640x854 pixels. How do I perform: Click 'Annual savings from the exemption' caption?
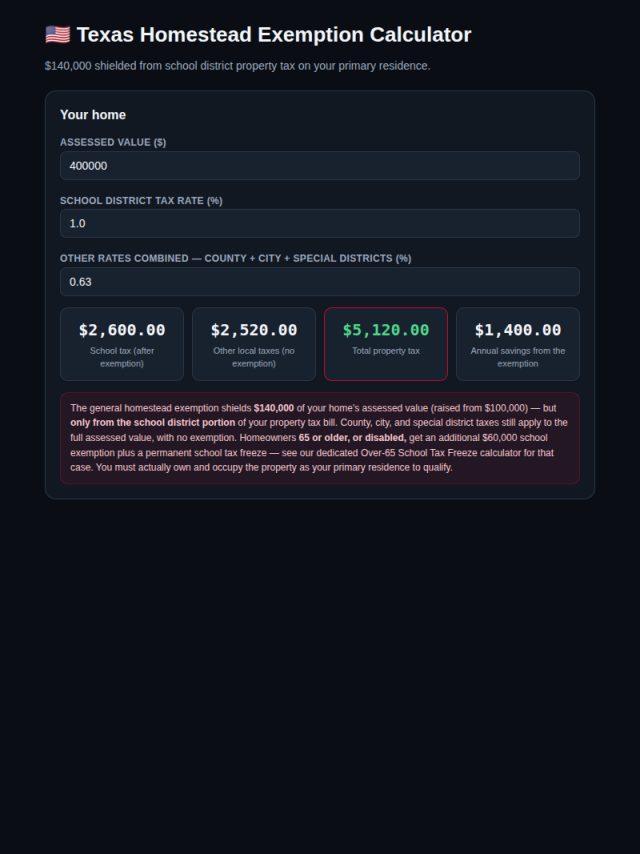pos(518,357)
